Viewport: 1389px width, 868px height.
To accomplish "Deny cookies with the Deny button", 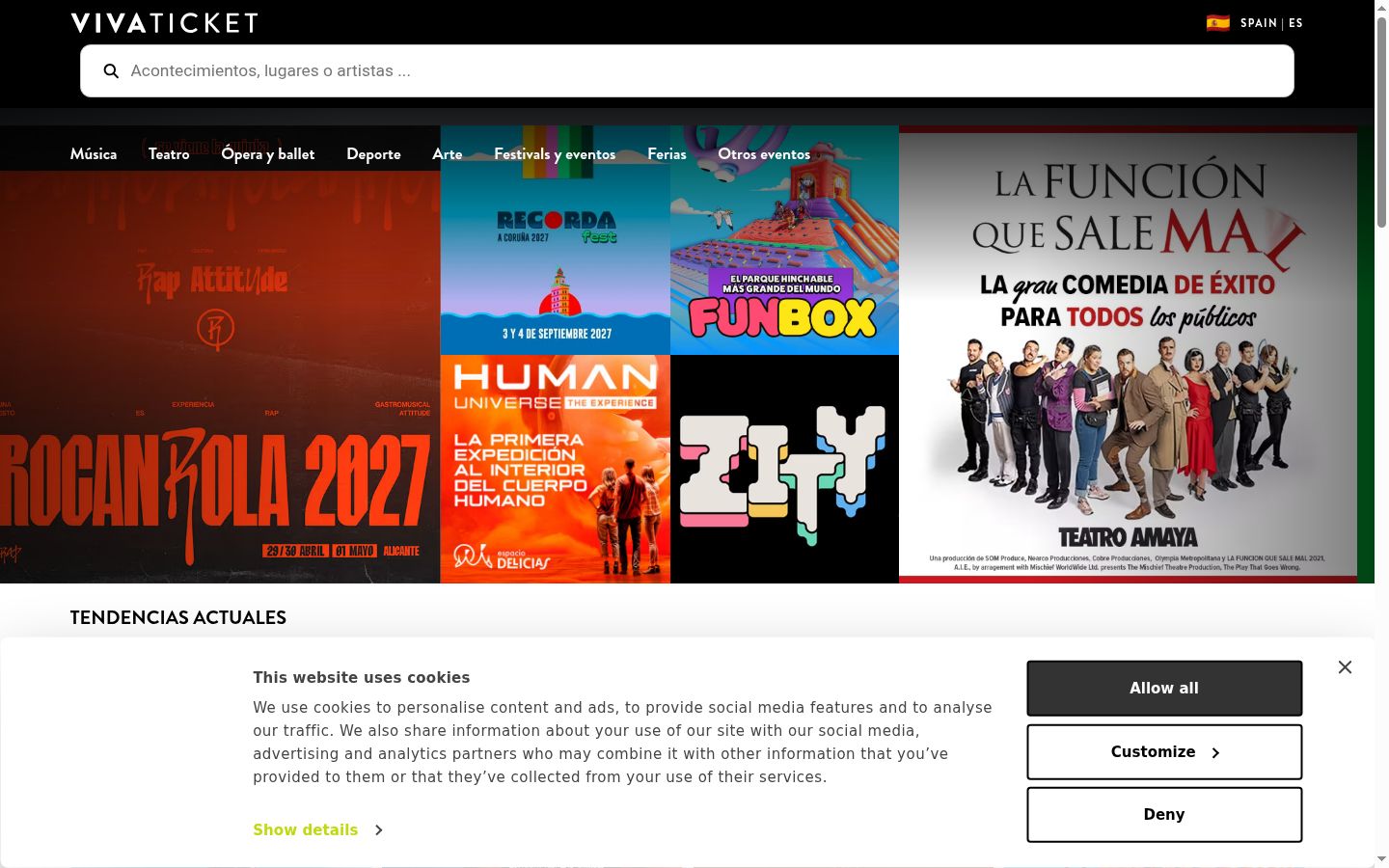I will pos(1164,815).
